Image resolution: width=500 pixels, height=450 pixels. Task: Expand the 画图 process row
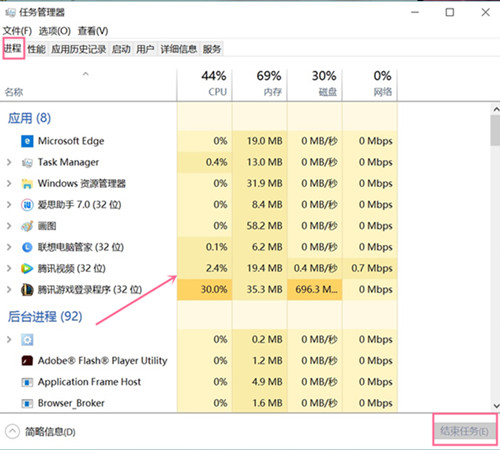9,226
